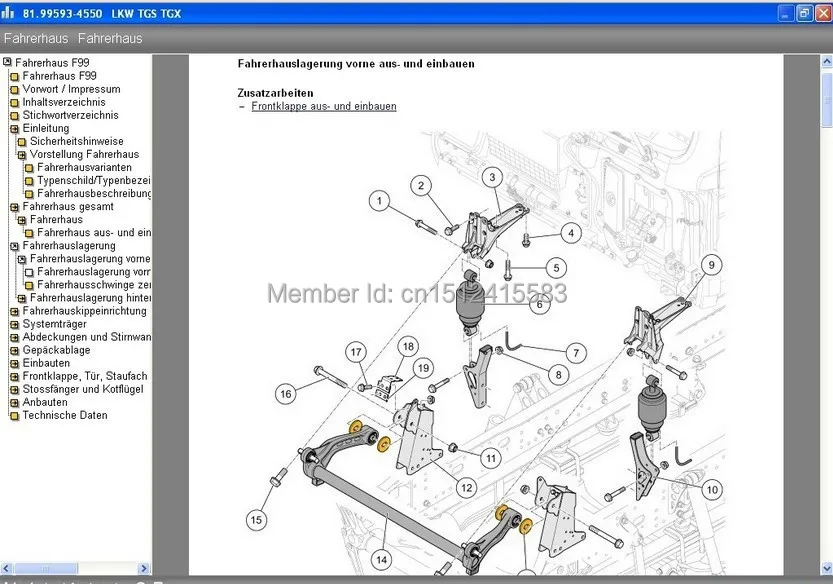Select Fahrerhausschwinge zerlegen entry
Viewport: 833px width, 584px height.
click(94, 285)
